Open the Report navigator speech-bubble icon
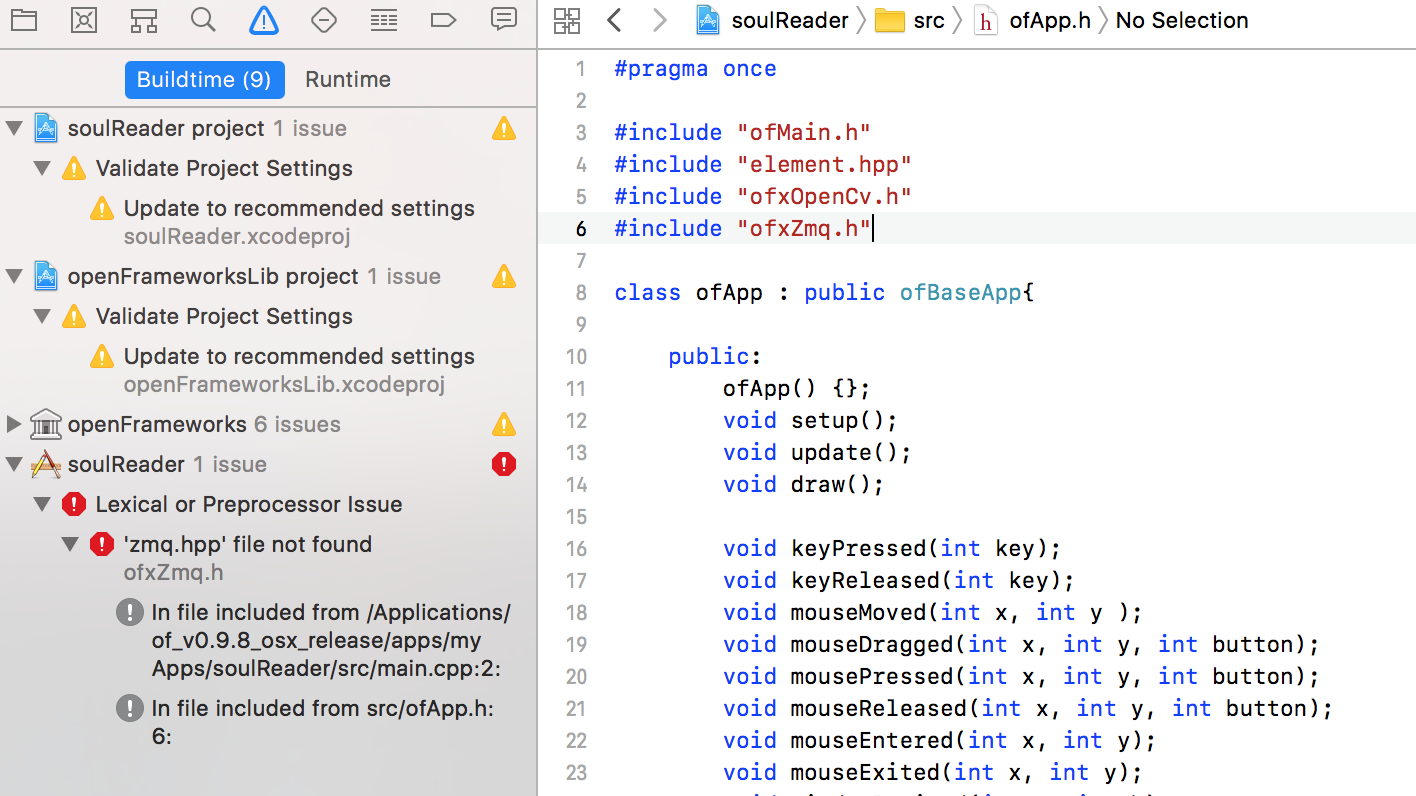The image size is (1416, 796). tap(504, 19)
